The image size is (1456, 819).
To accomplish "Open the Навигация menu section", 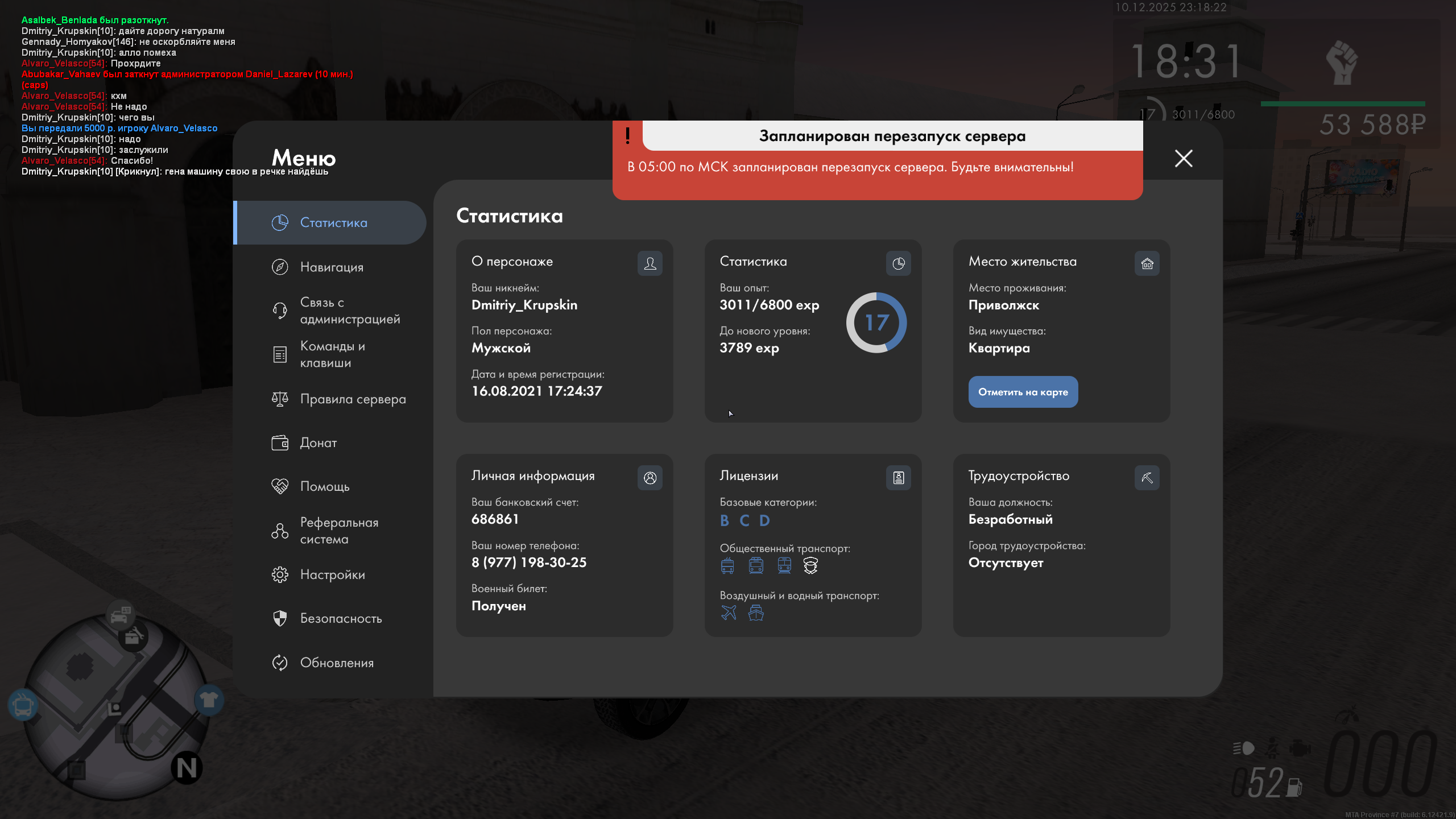I will tap(332, 267).
